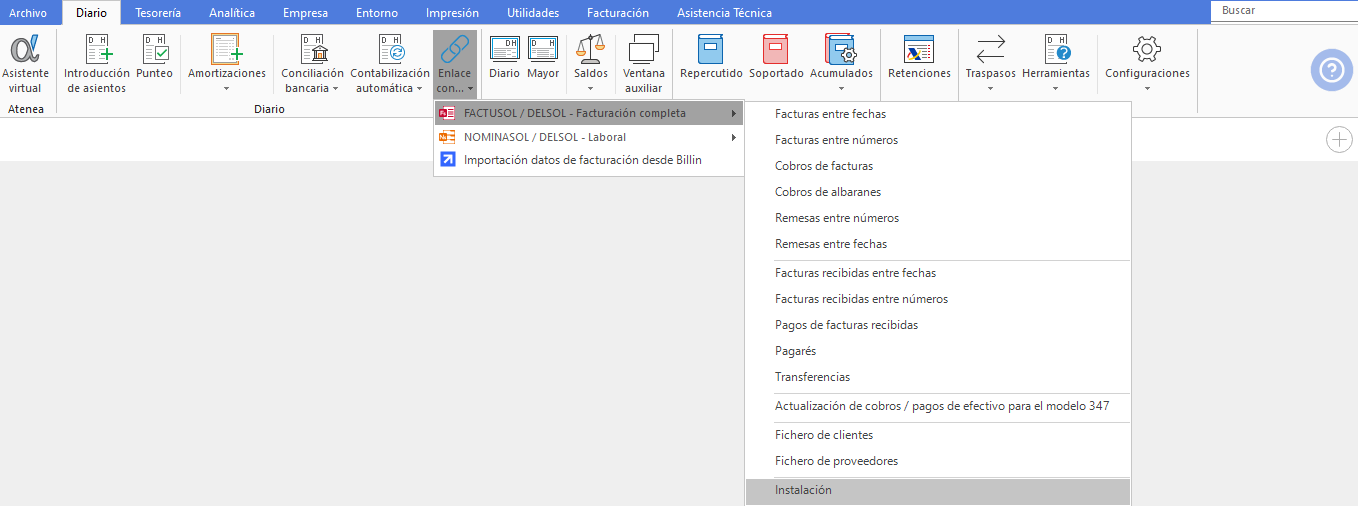Open Contabilización automática icon
This screenshot has height=506, width=1358.
(x=390, y=48)
